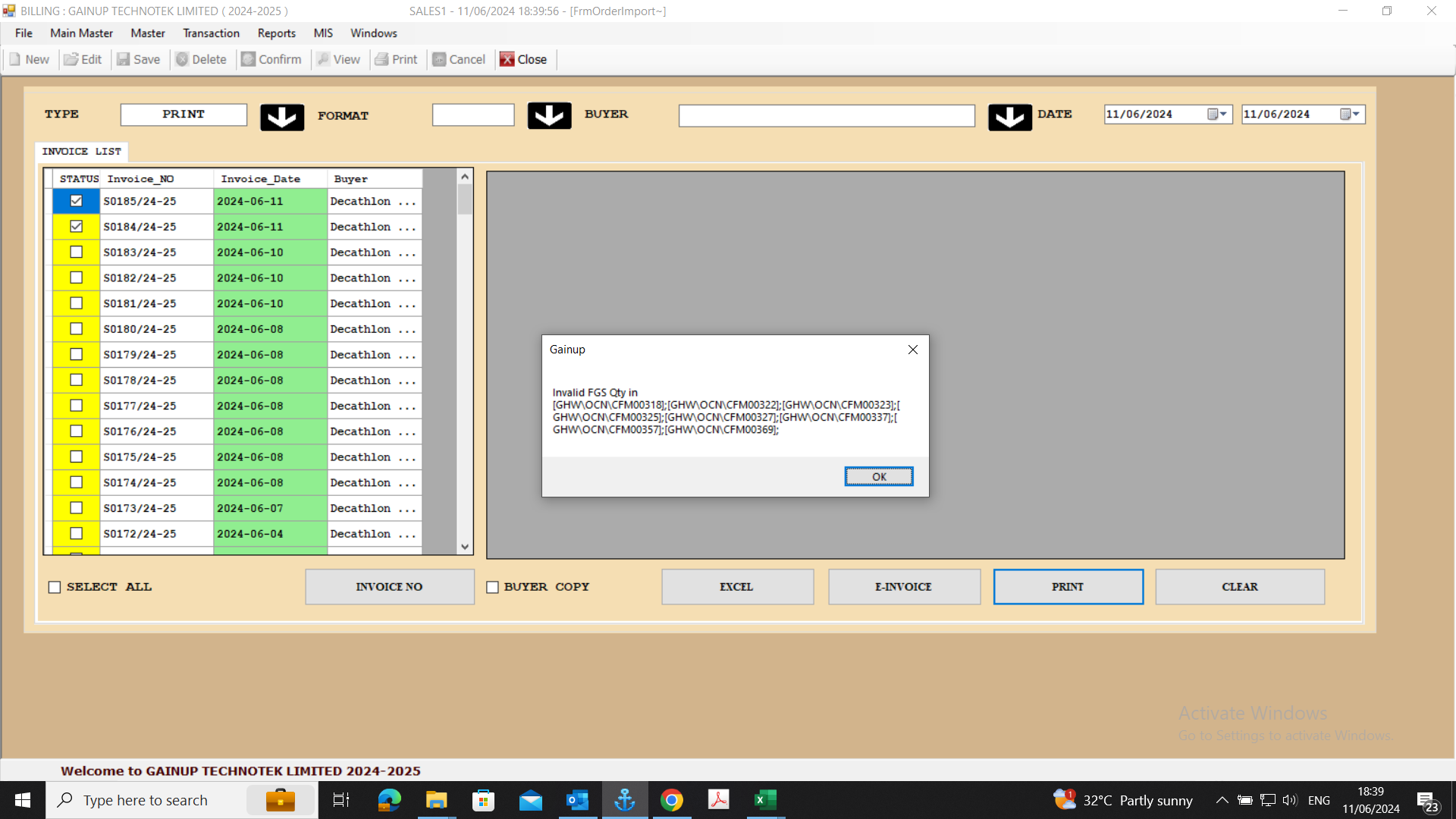Image resolution: width=1456 pixels, height=819 pixels.
Task: Open Excel from the taskbar
Action: 765,800
